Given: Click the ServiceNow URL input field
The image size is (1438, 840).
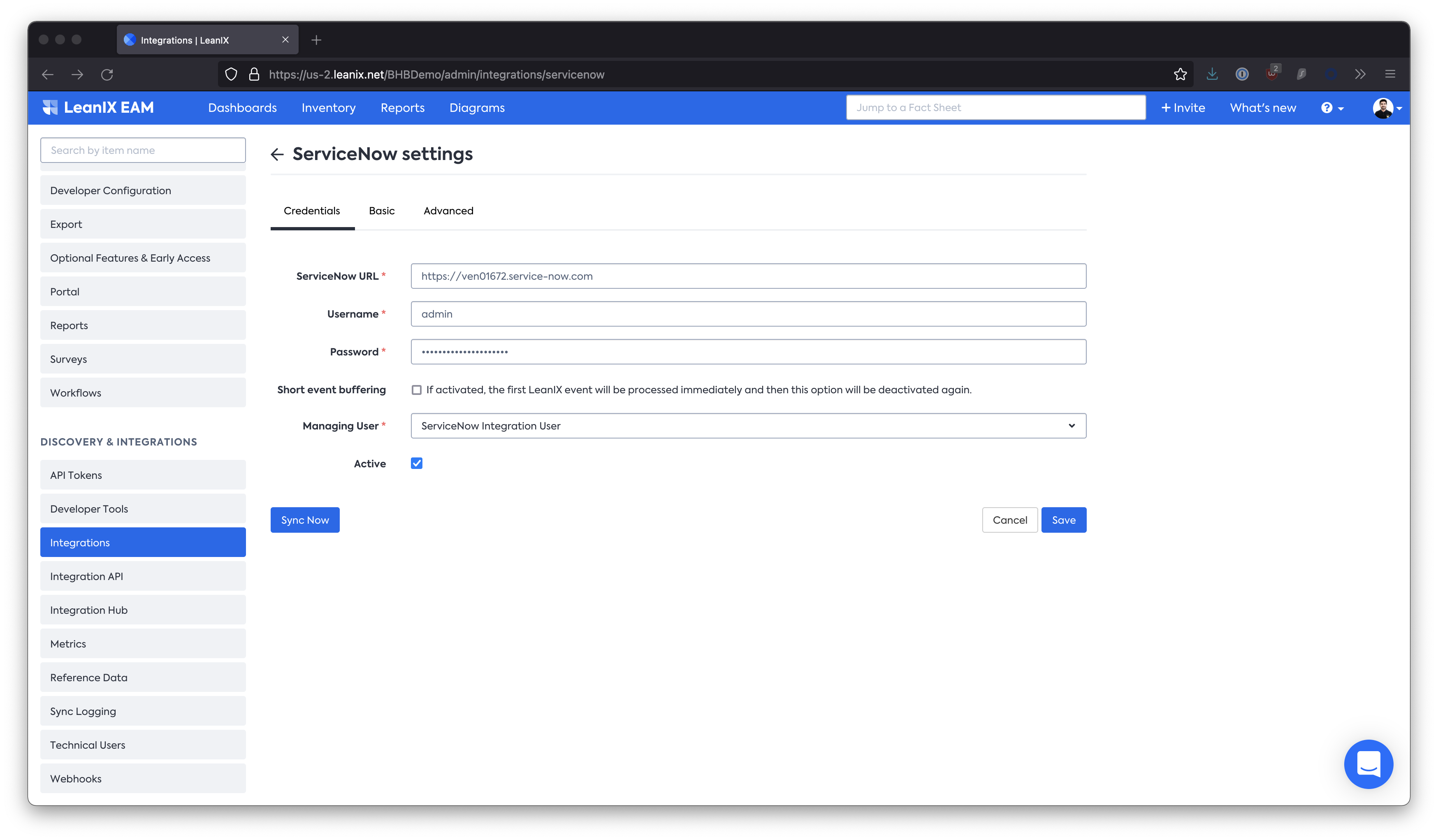Looking at the screenshot, I should (748, 276).
